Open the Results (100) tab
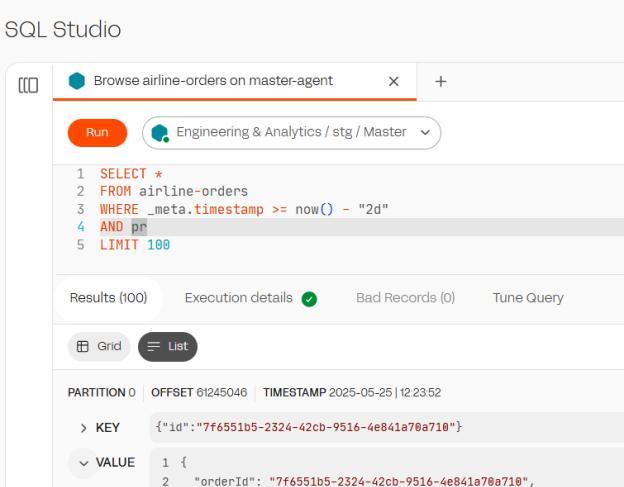 coord(108,298)
